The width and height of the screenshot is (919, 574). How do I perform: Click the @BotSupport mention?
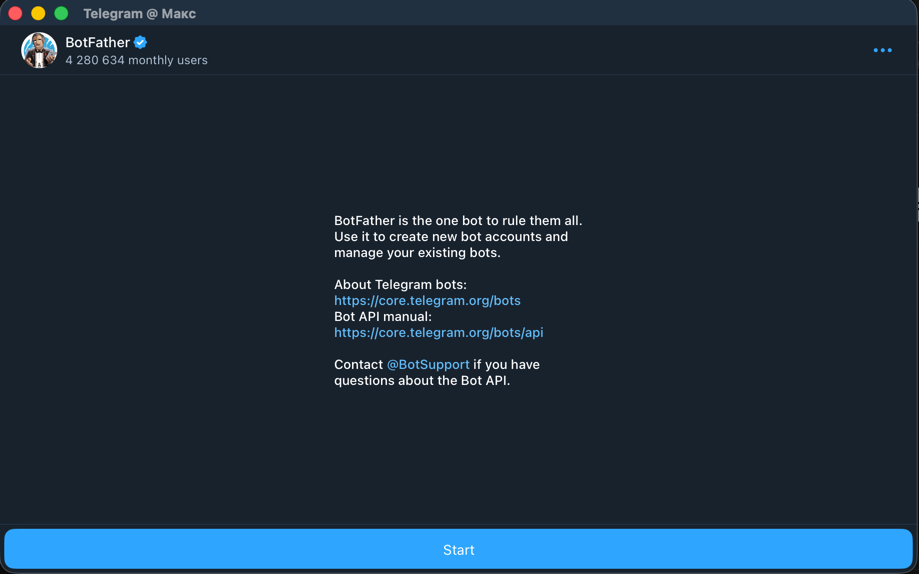tap(428, 364)
